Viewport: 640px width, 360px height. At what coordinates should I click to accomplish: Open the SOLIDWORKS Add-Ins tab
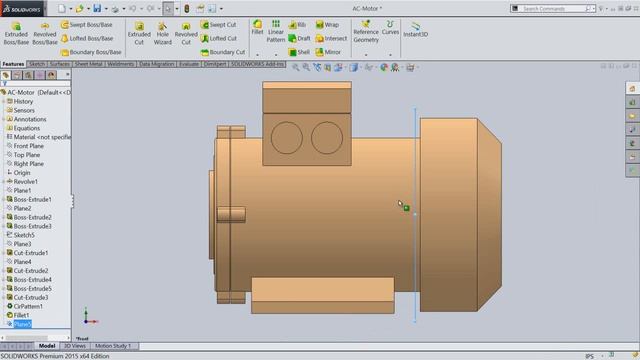(257, 64)
